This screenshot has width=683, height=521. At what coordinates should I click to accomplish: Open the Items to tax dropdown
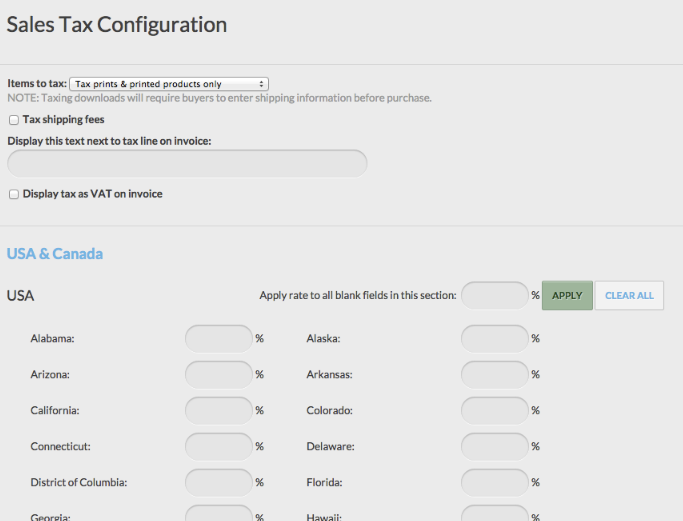169,84
